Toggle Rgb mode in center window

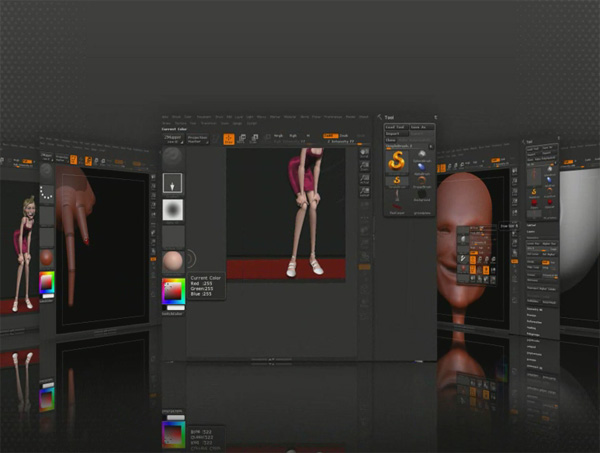293,135
